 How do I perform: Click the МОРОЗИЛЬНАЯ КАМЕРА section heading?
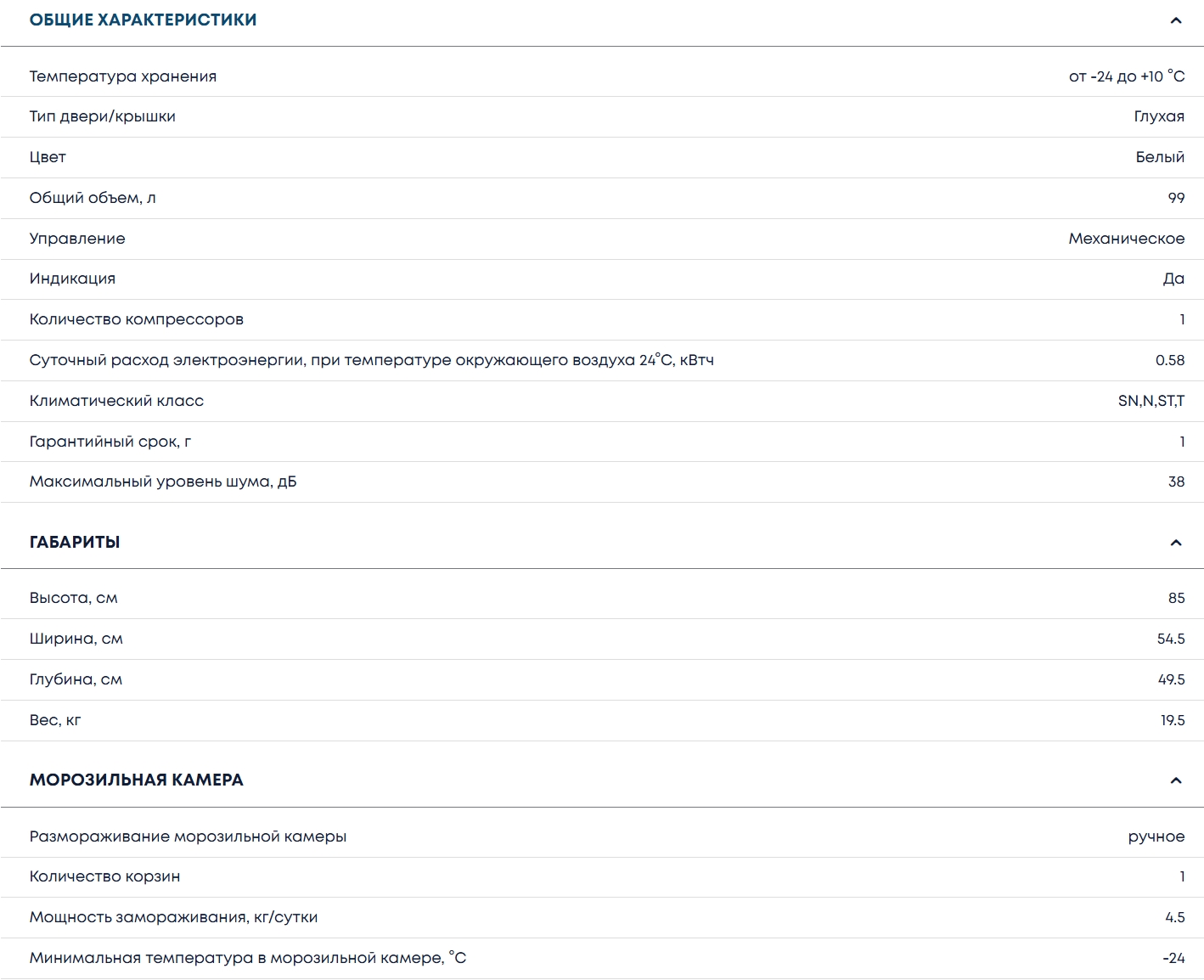pos(136,780)
